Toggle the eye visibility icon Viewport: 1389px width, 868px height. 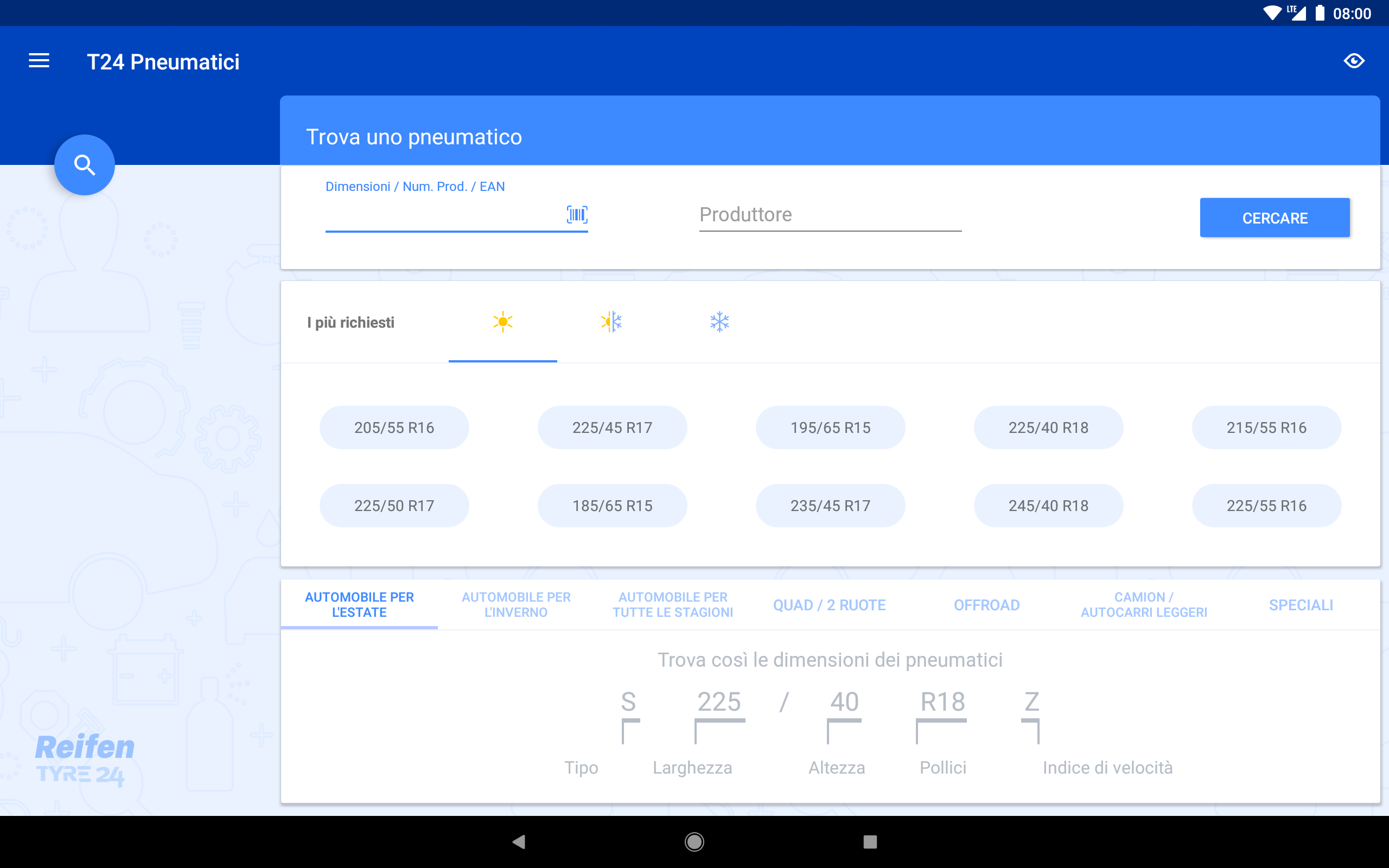click(1353, 61)
